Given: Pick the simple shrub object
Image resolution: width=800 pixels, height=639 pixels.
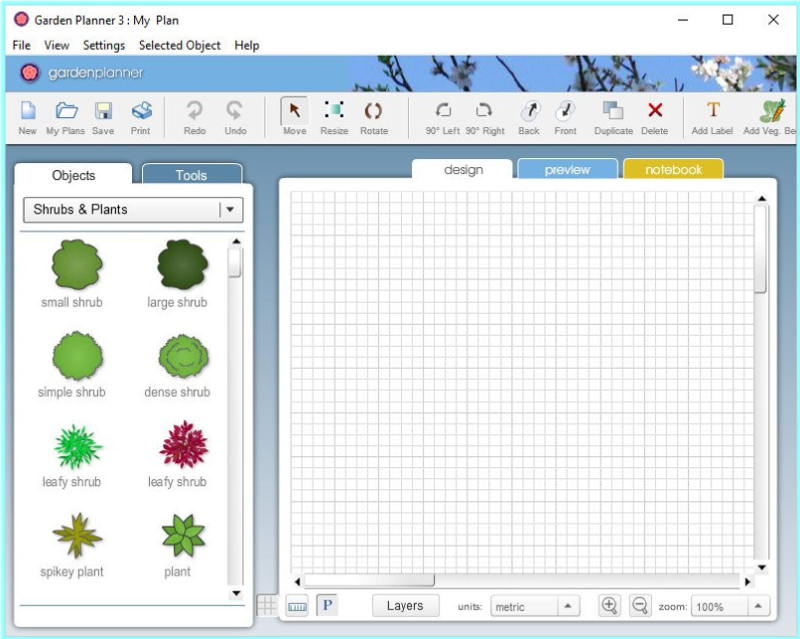Looking at the screenshot, I should pyautogui.click(x=77, y=356).
